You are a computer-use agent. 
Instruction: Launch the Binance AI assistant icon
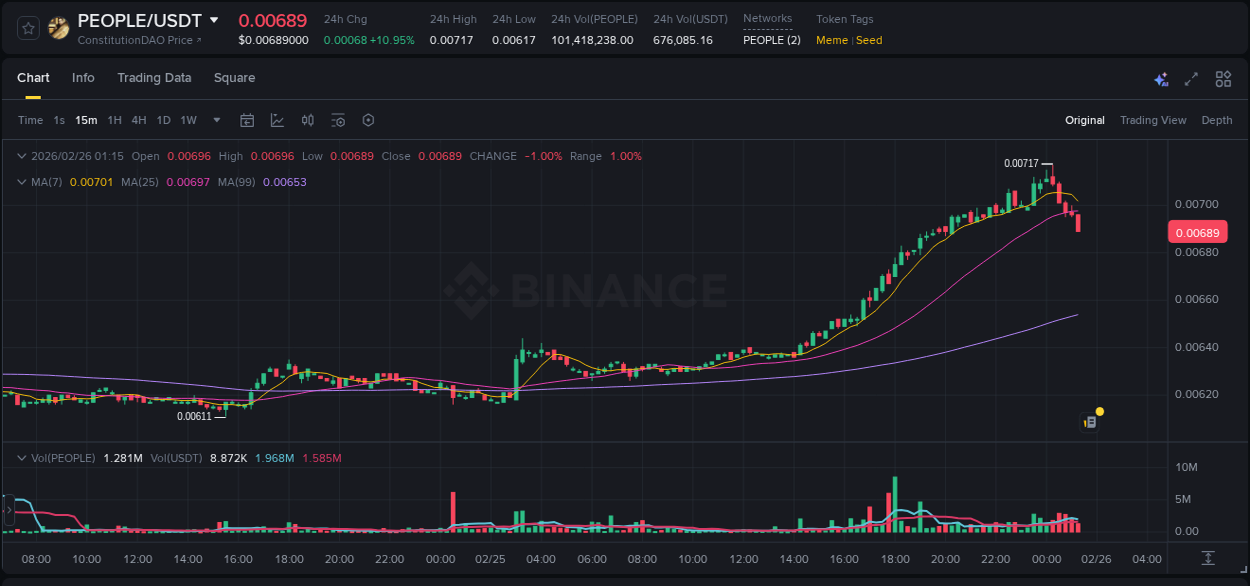click(x=1161, y=78)
